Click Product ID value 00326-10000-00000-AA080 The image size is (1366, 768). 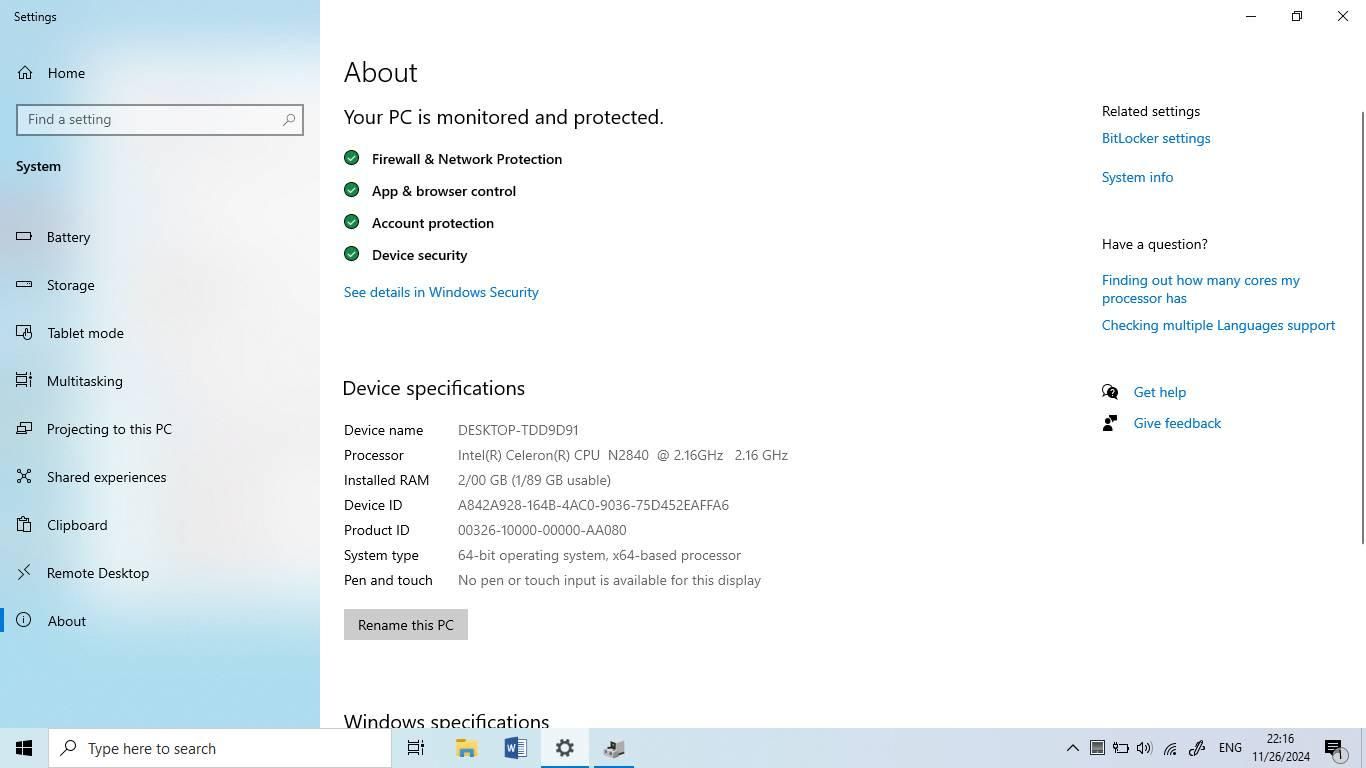(542, 530)
